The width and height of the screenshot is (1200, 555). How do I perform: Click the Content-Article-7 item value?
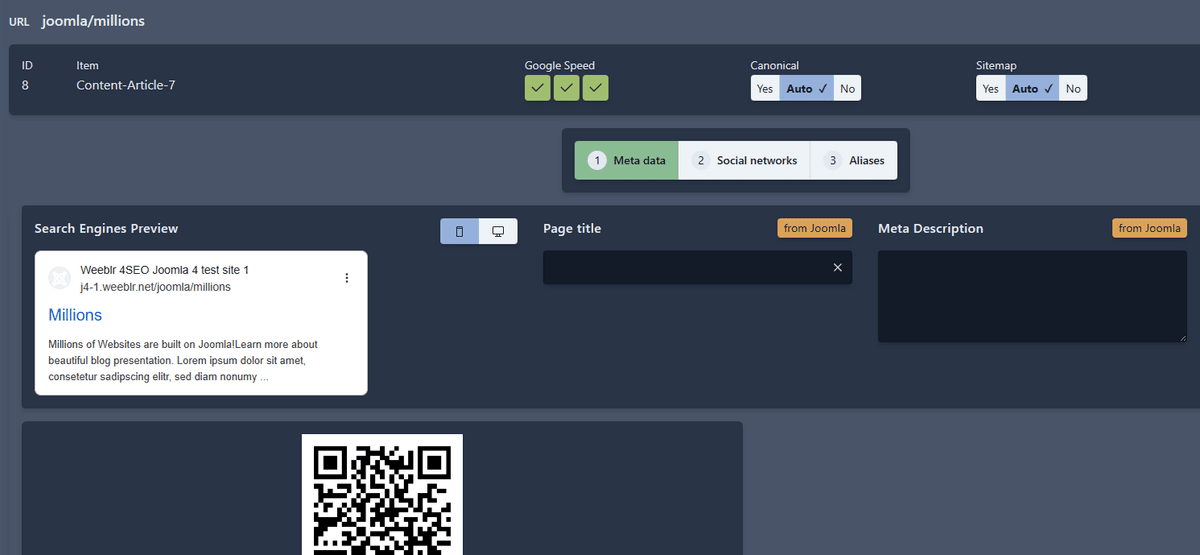coord(126,85)
